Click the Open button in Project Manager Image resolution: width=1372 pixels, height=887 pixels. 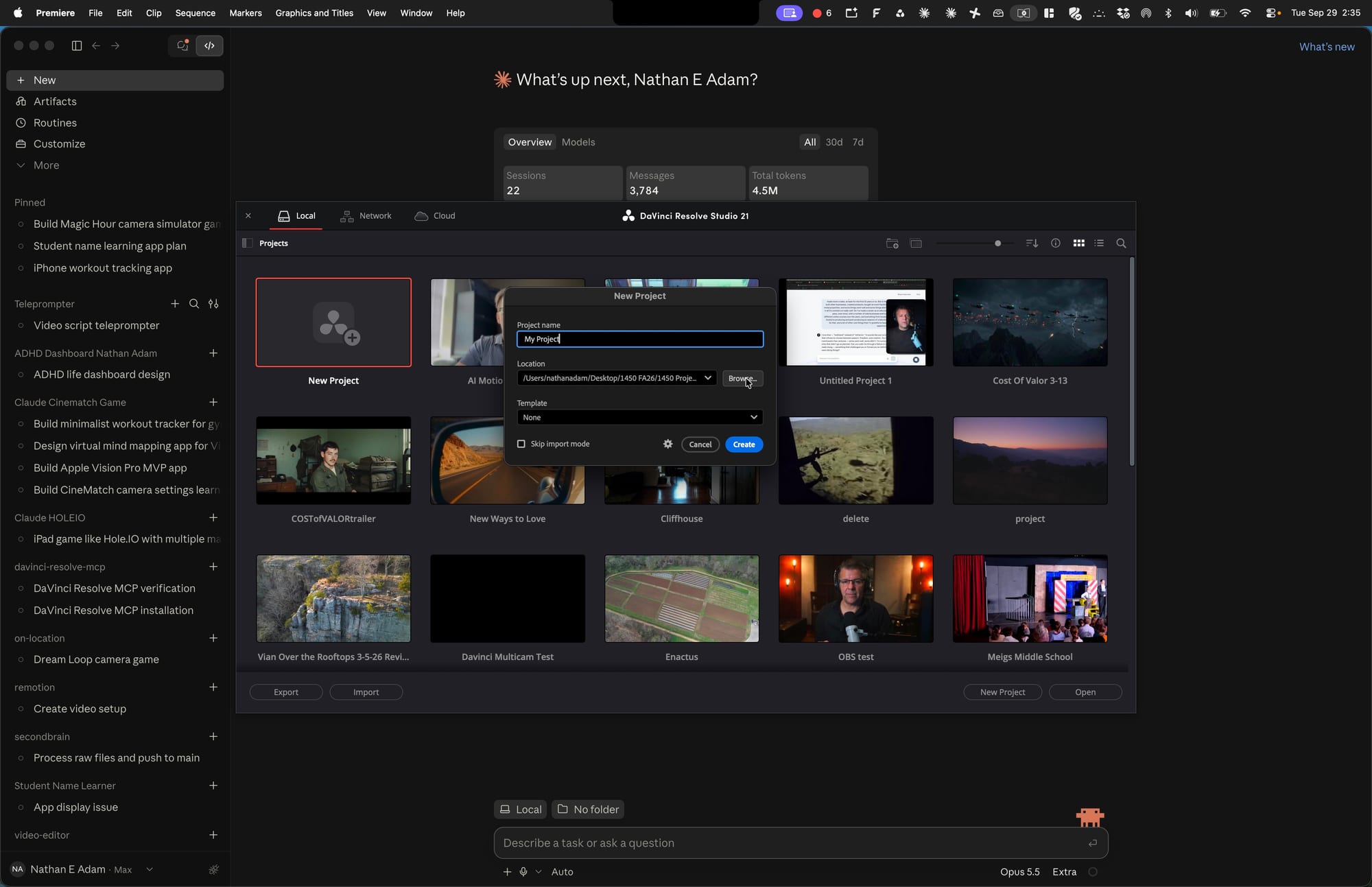click(x=1085, y=692)
